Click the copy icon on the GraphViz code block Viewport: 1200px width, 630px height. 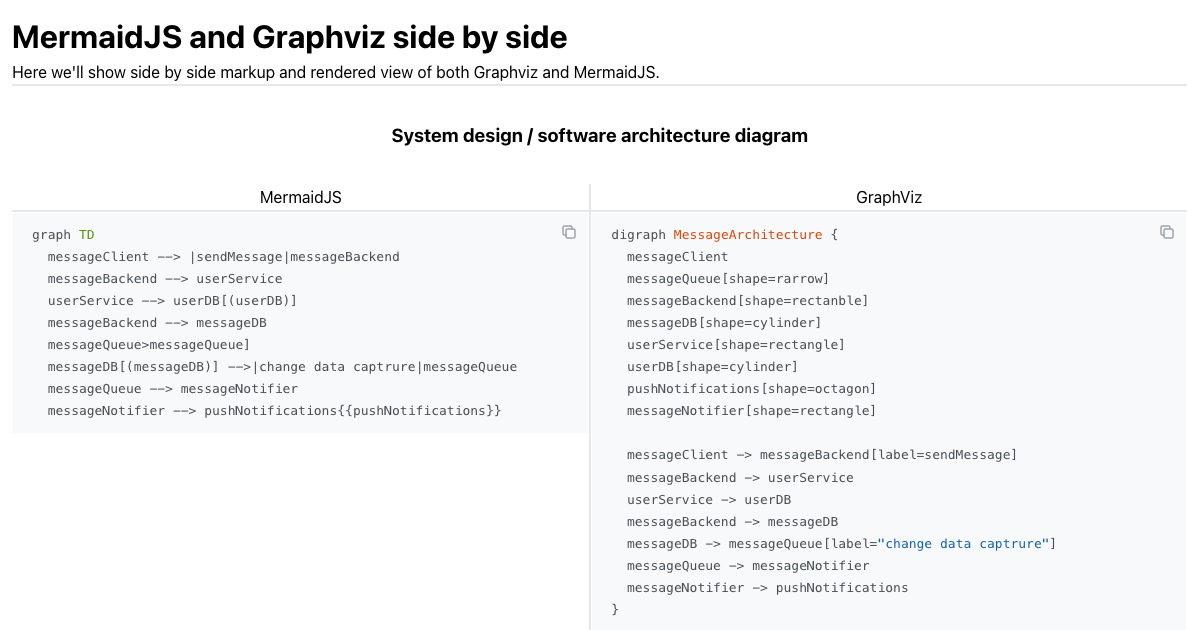1167,231
